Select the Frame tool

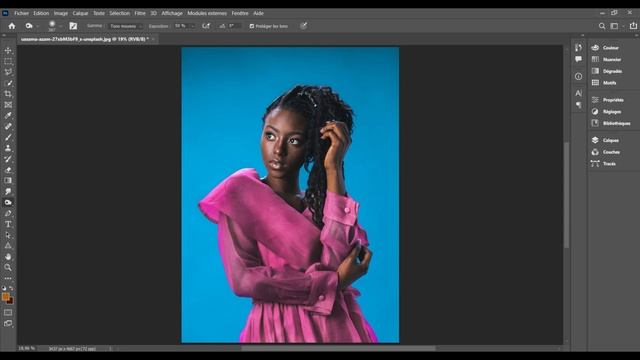pyautogui.click(x=8, y=105)
